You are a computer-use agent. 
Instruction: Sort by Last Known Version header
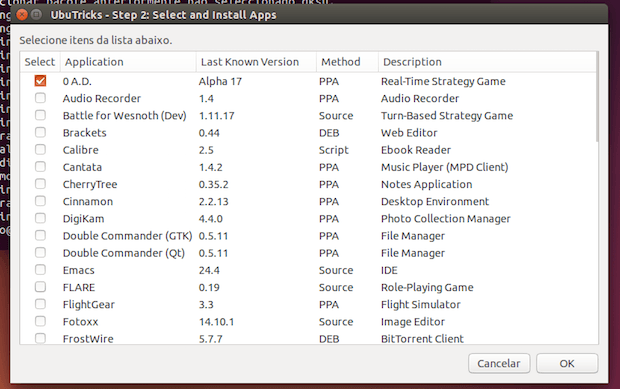(x=256, y=62)
